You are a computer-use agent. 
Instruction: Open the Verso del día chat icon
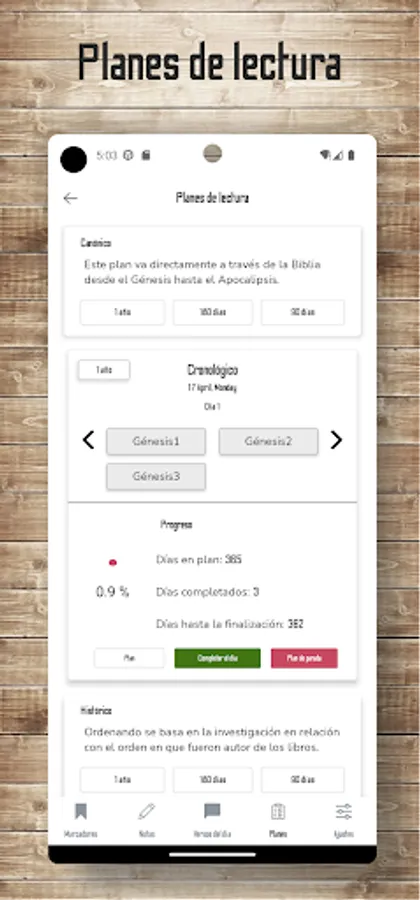(x=212, y=812)
